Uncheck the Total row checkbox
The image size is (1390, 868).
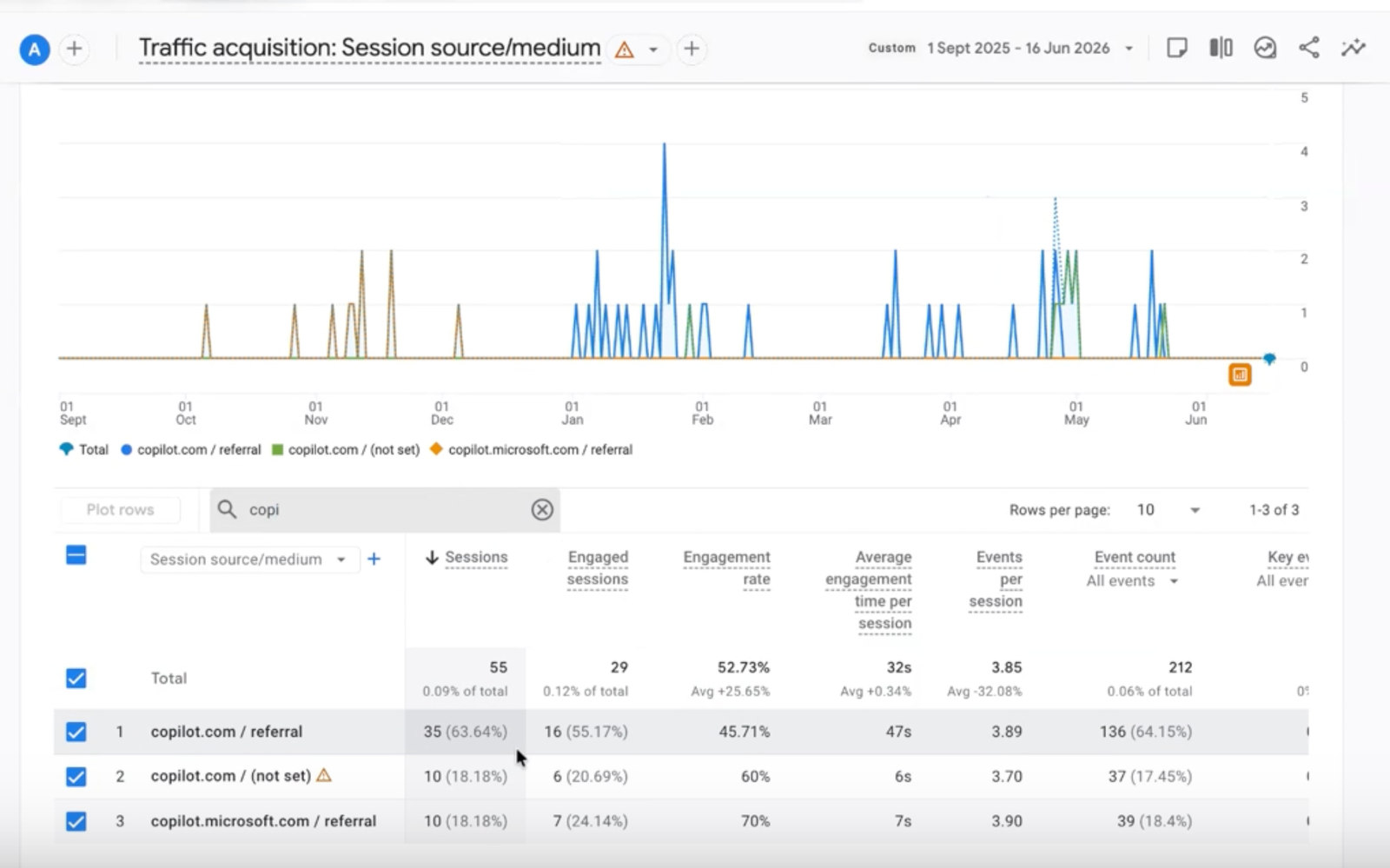(x=76, y=679)
